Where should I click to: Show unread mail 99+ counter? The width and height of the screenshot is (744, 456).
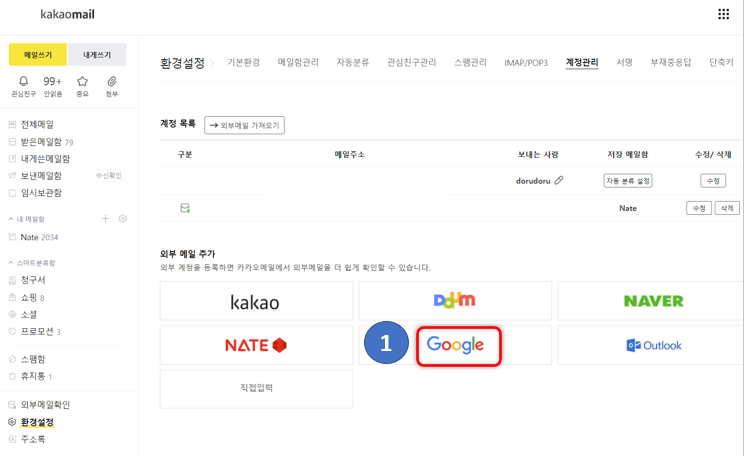[53, 81]
